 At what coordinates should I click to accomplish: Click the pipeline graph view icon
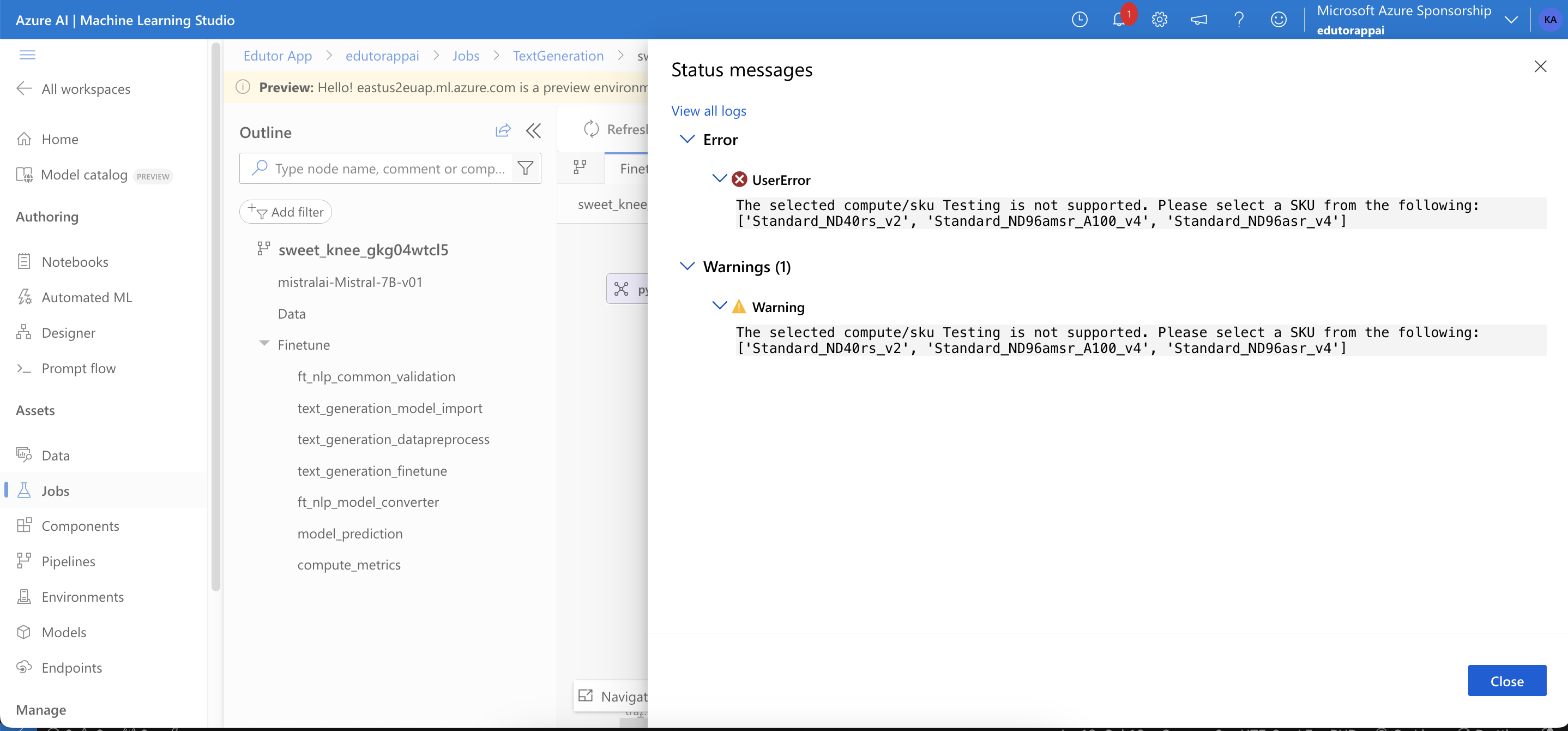[580, 167]
